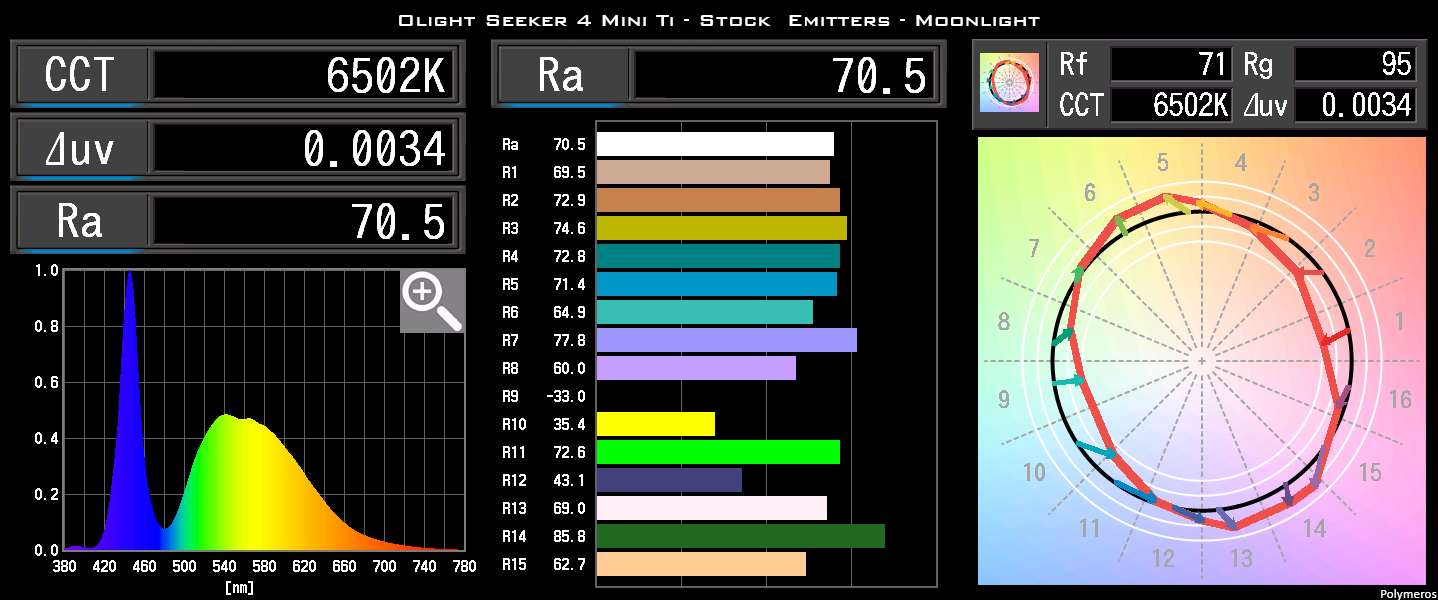This screenshot has height=600, width=1438.
Task: Click the Polymeros watermark text
Action: pos(1406,592)
